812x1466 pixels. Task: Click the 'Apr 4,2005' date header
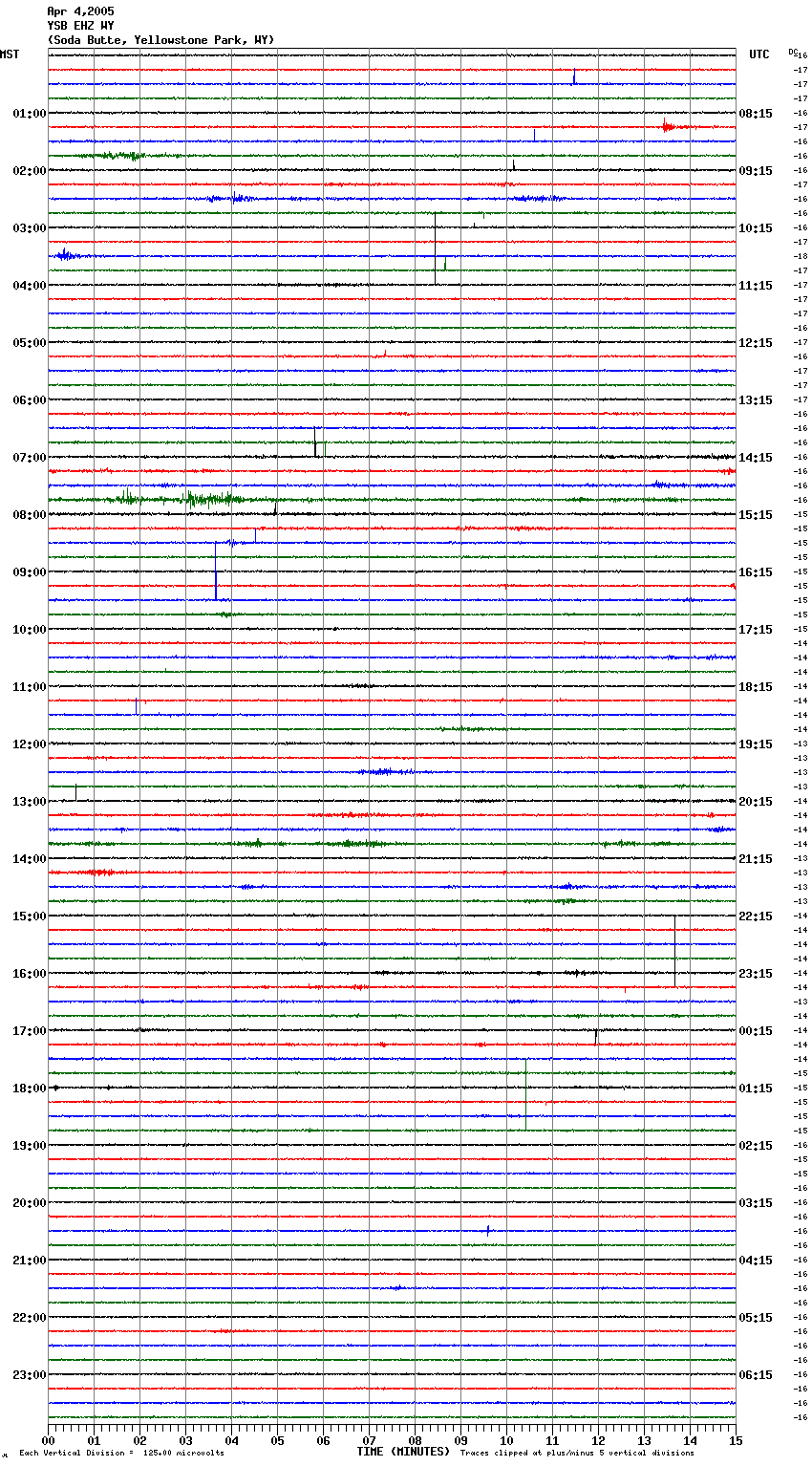point(80,11)
